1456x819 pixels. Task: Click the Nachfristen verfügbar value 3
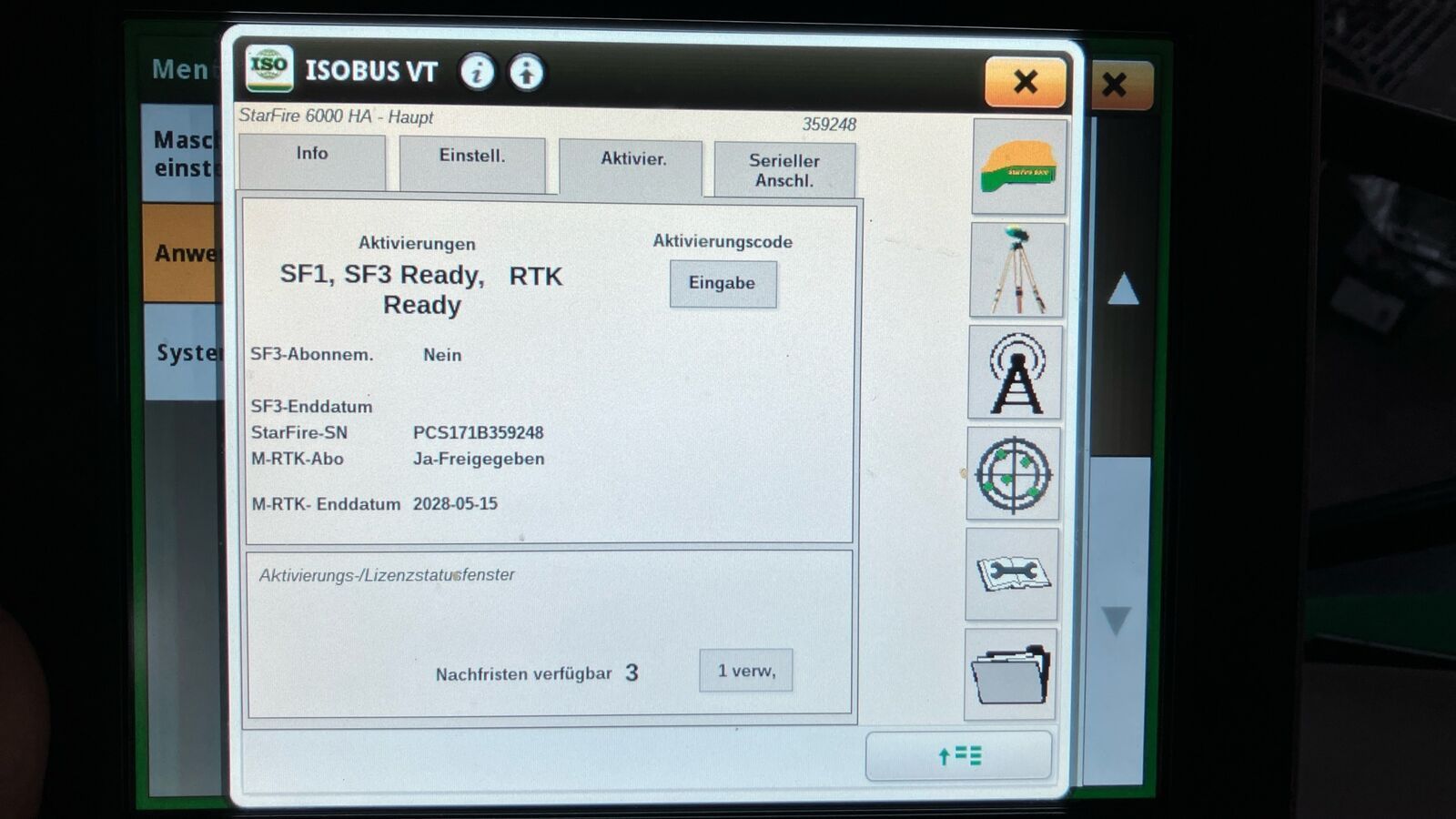tap(632, 672)
